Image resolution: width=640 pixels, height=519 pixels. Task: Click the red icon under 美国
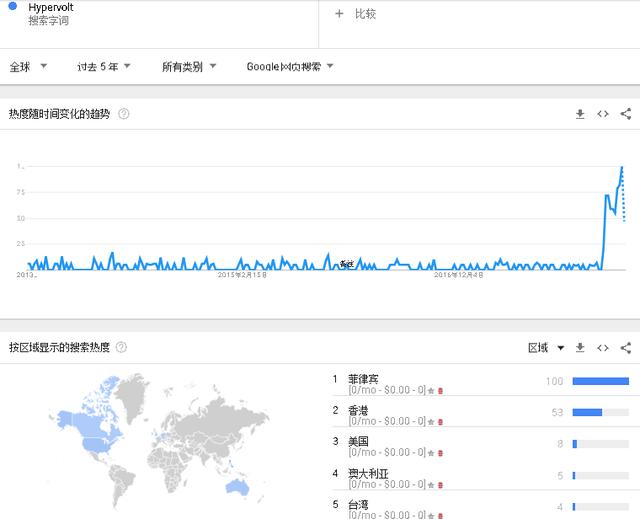[x=440, y=453]
